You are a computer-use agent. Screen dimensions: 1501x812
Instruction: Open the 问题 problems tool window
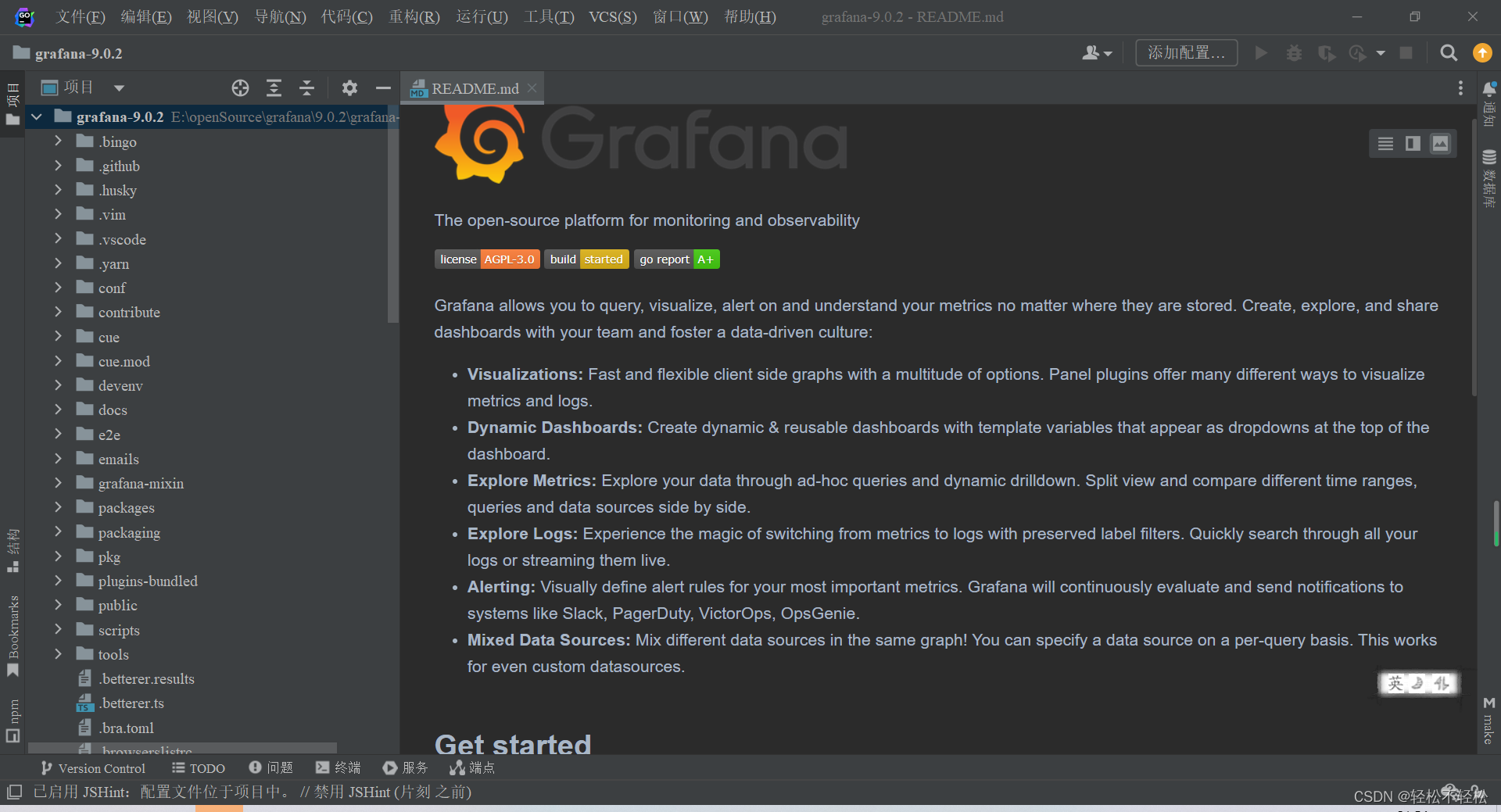[x=270, y=768]
